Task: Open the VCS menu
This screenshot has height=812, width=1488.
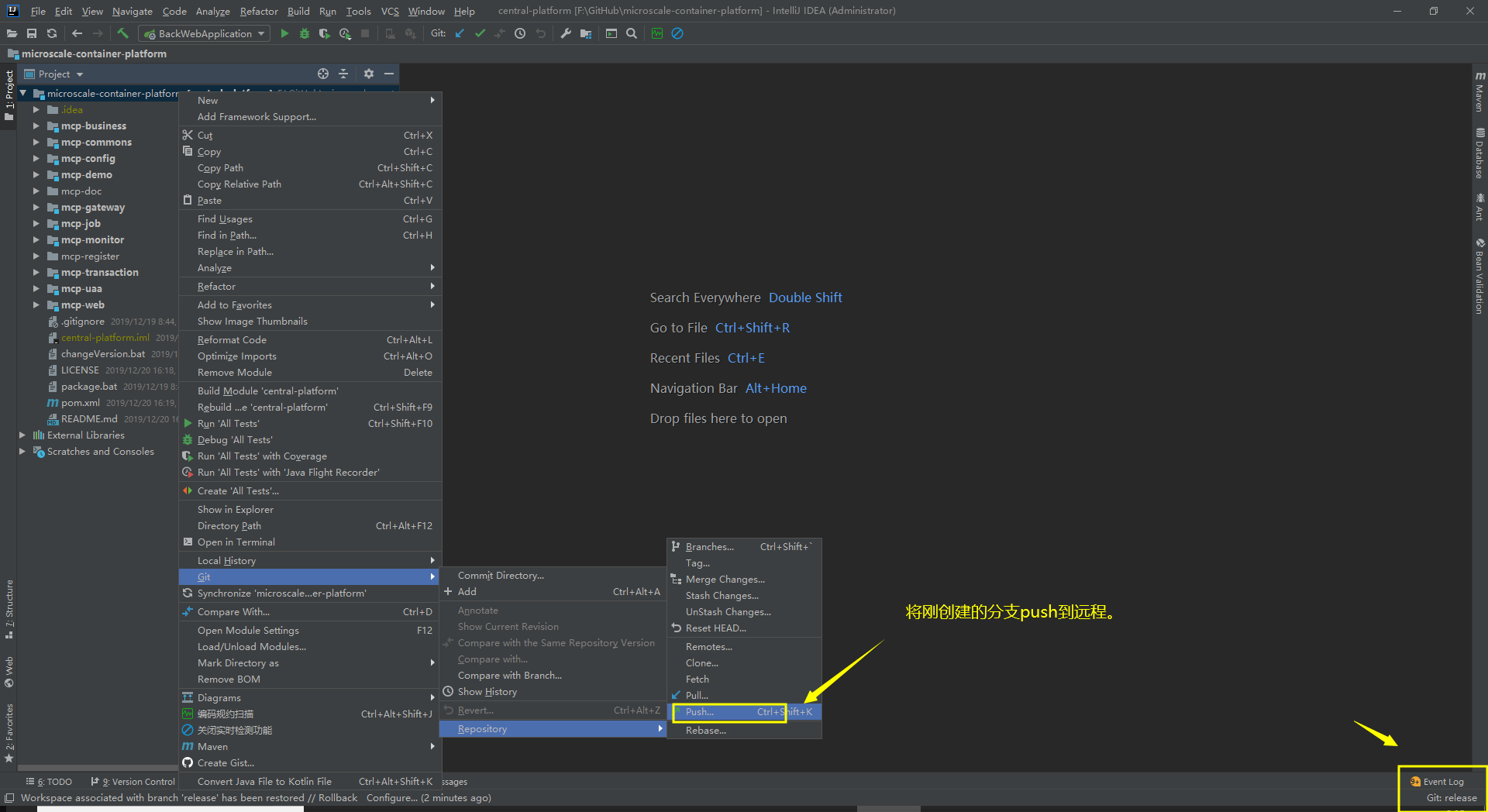Action: [389, 11]
